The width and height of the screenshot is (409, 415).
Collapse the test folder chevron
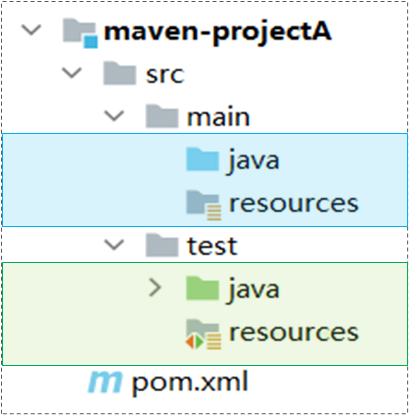pyautogui.click(x=114, y=245)
